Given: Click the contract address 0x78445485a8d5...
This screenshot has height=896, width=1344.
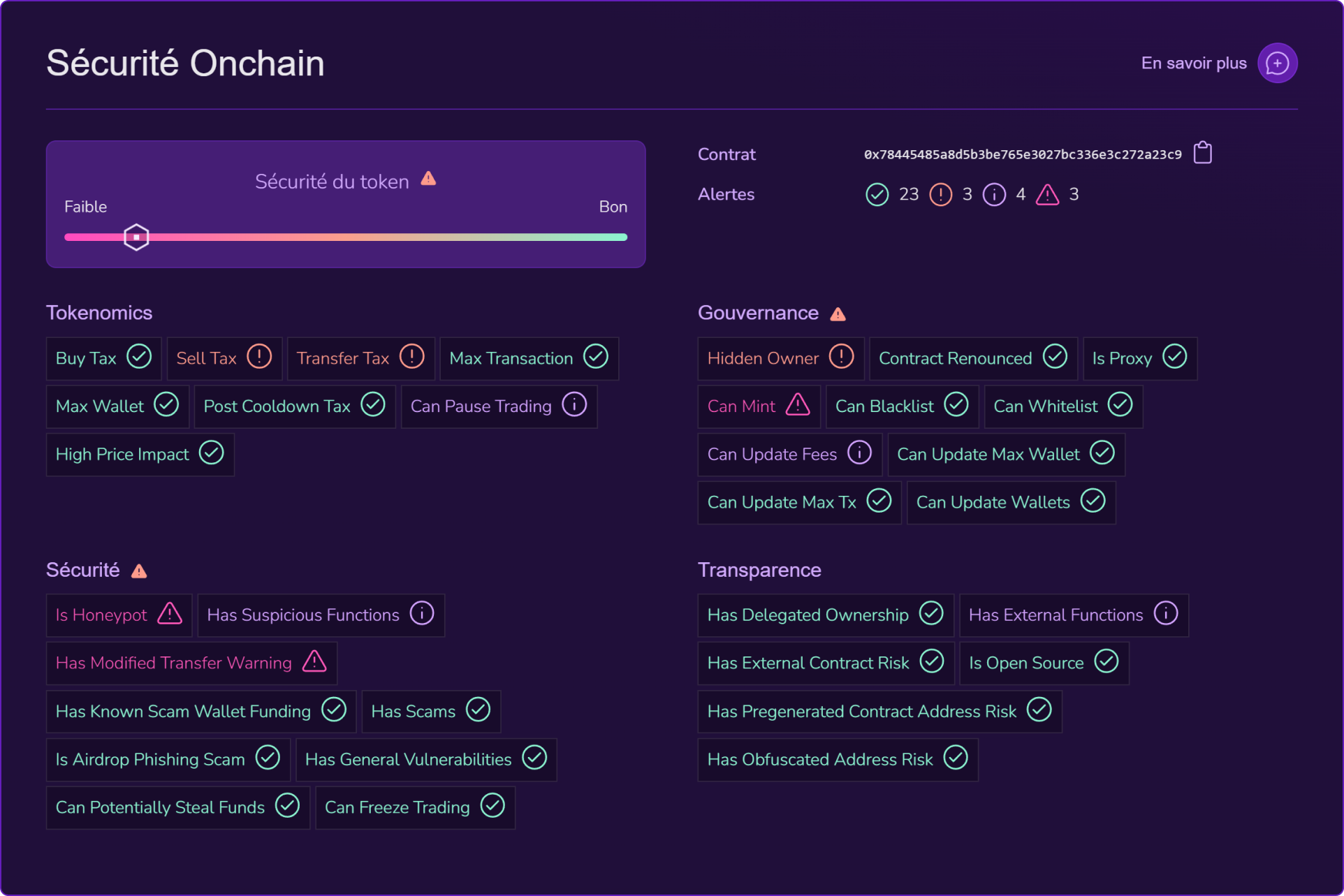Looking at the screenshot, I should coord(1023,154).
